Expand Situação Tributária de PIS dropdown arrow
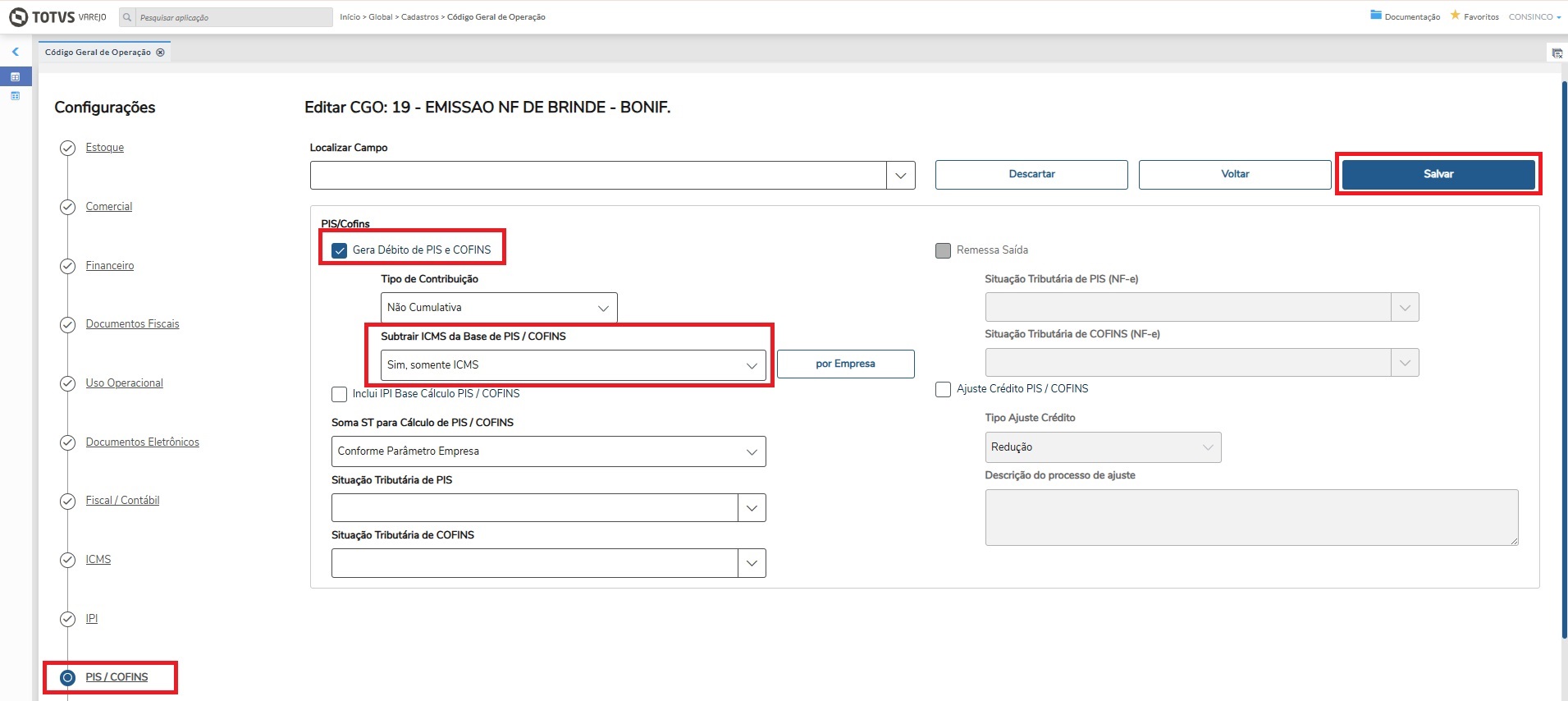The width and height of the screenshot is (1568, 701). [x=752, y=508]
